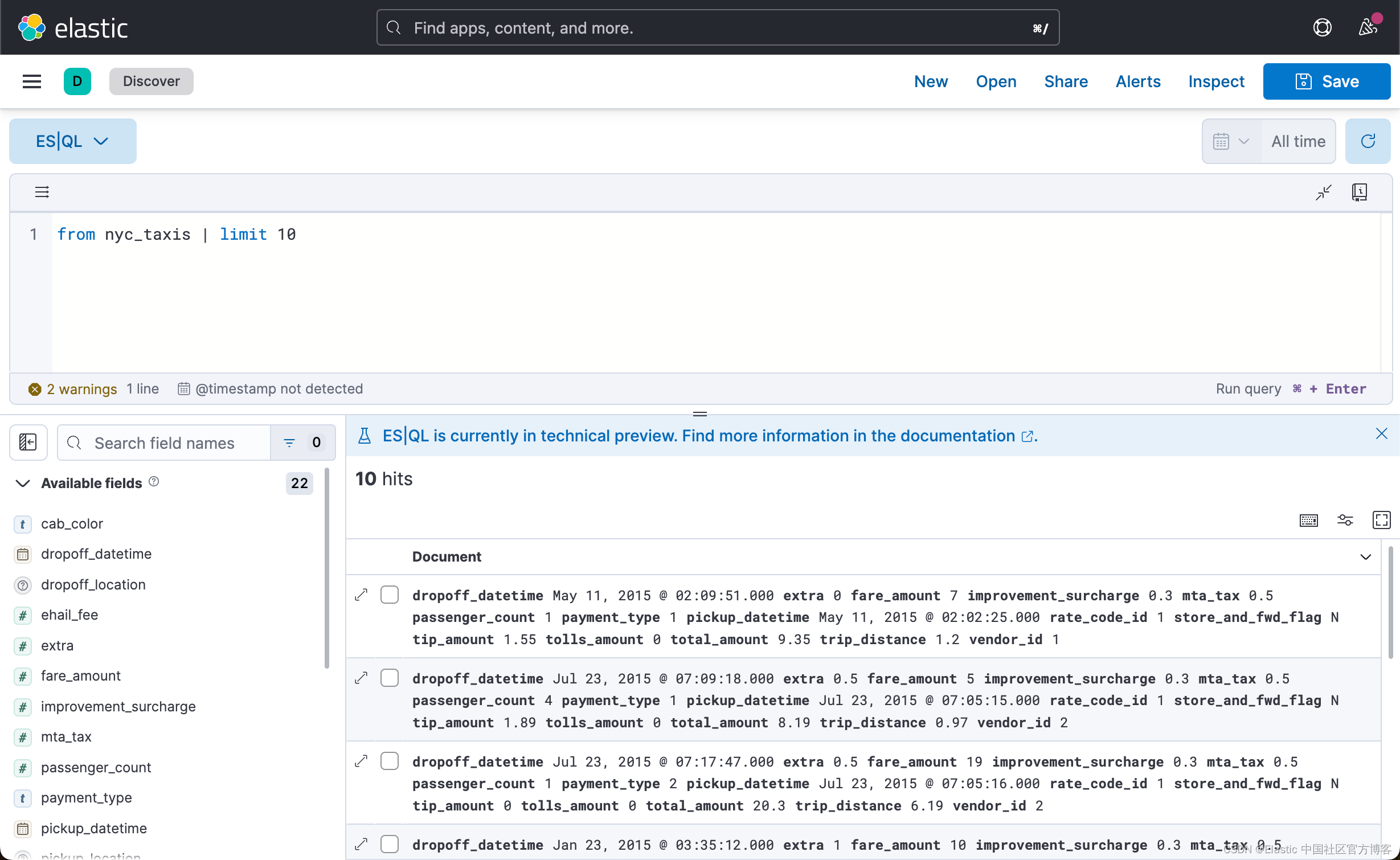1400x860 pixels.
Task: Click the Save button
Action: (x=1327, y=81)
